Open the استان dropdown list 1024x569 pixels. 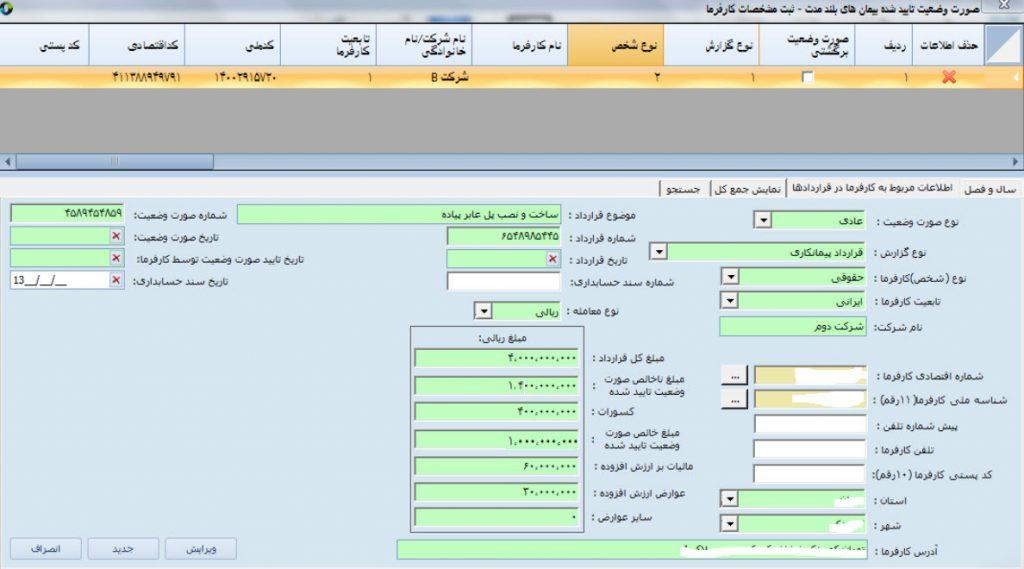coord(729,498)
